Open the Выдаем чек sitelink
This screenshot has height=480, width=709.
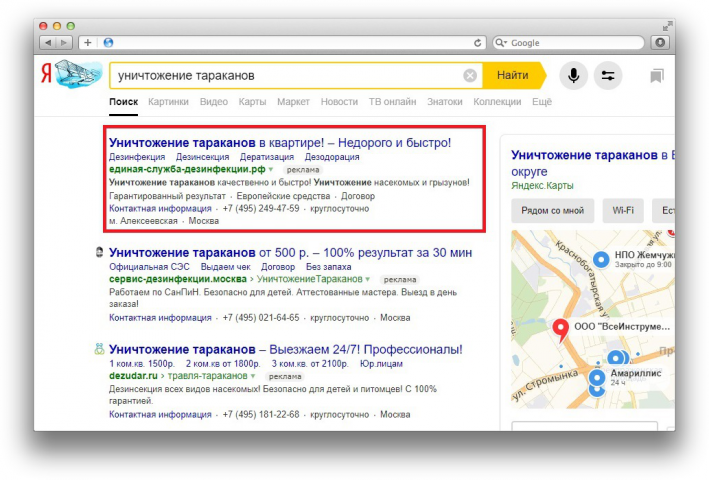tap(225, 267)
